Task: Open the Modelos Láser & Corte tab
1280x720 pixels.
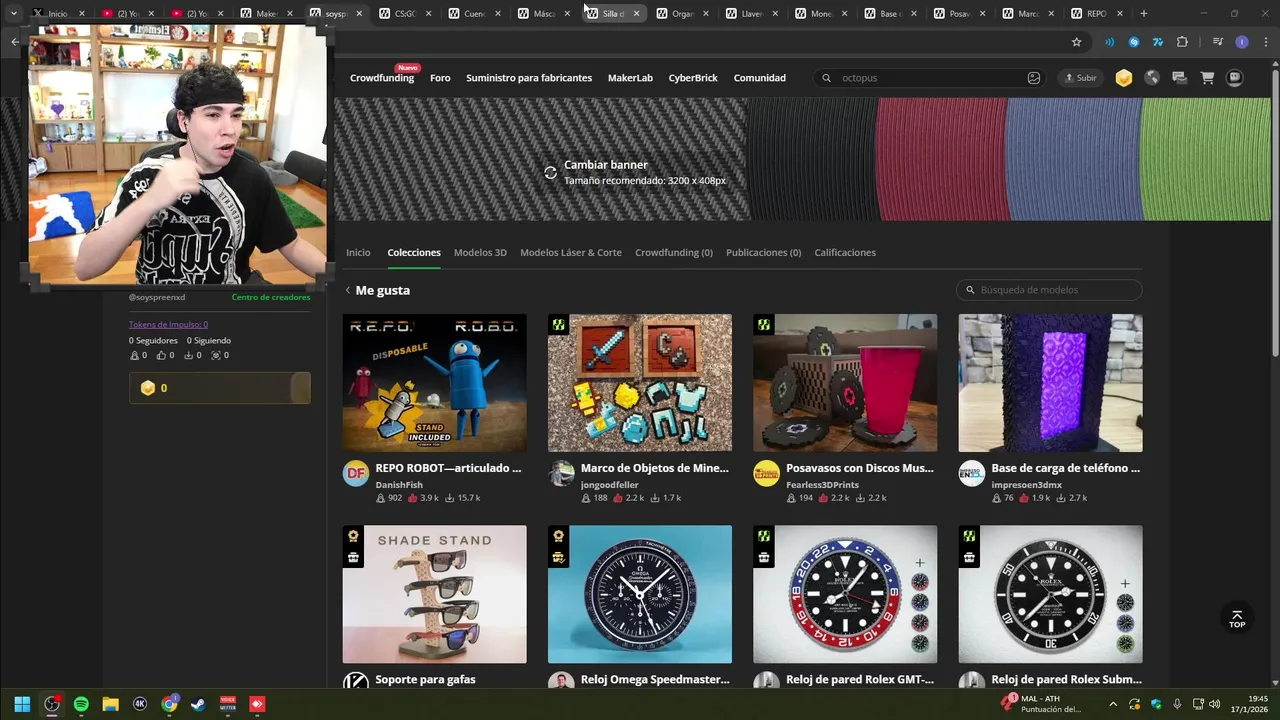Action: [571, 253]
